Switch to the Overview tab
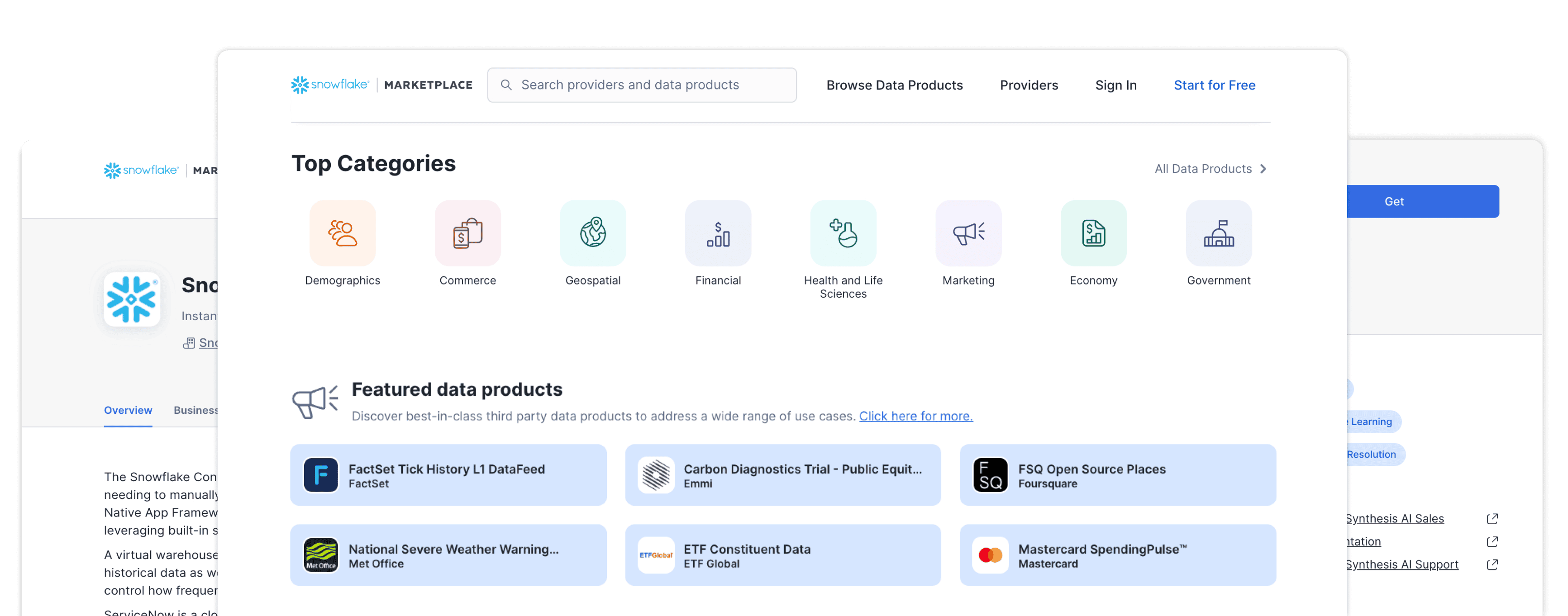The height and width of the screenshot is (616, 1568). [128, 410]
